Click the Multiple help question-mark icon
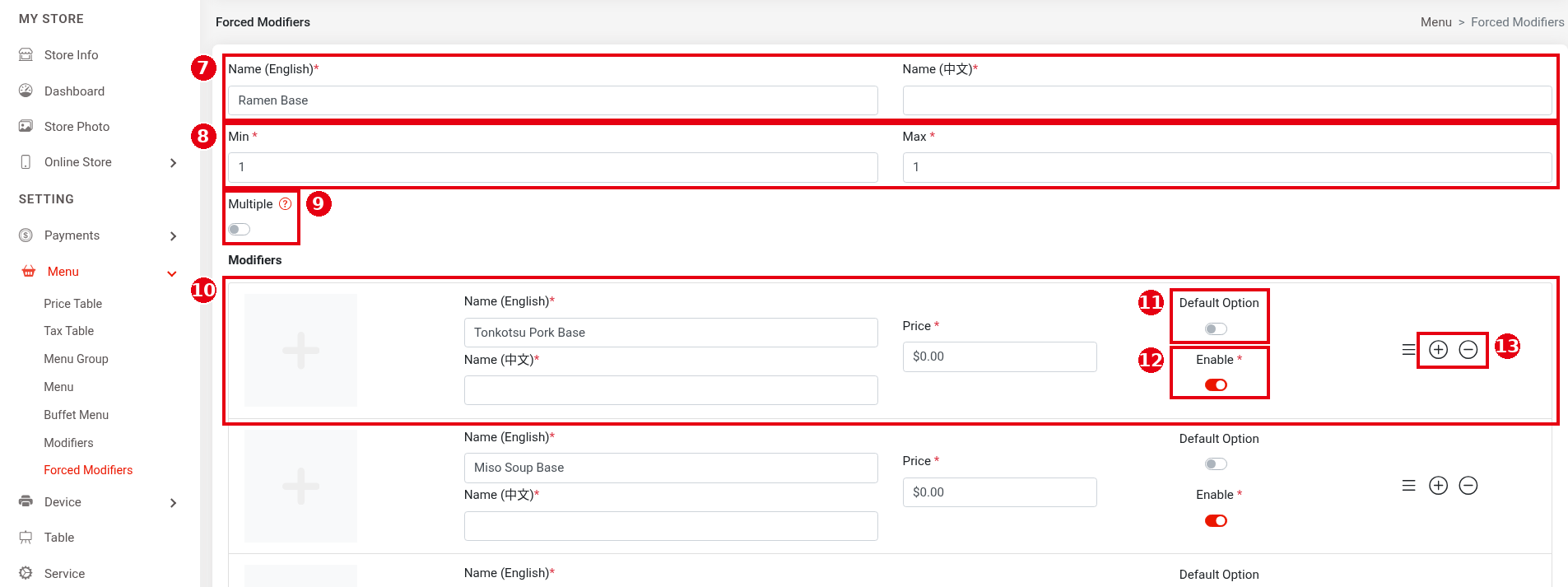1568x587 pixels. (x=286, y=204)
